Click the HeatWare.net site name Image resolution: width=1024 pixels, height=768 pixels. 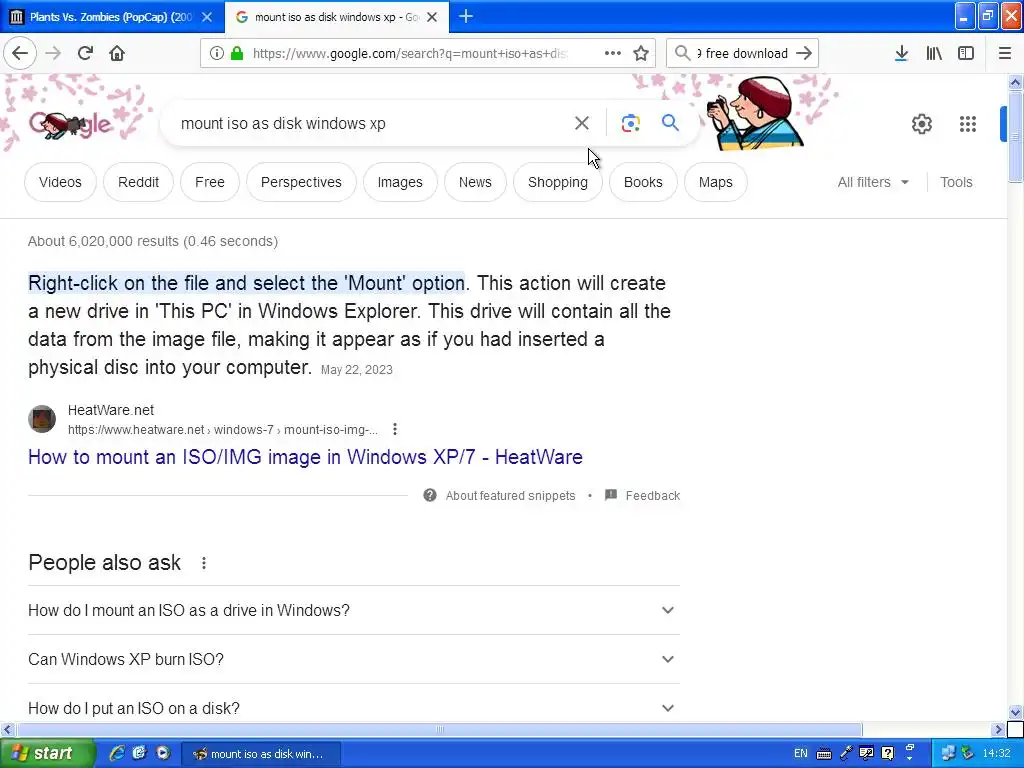(x=111, y=410)
